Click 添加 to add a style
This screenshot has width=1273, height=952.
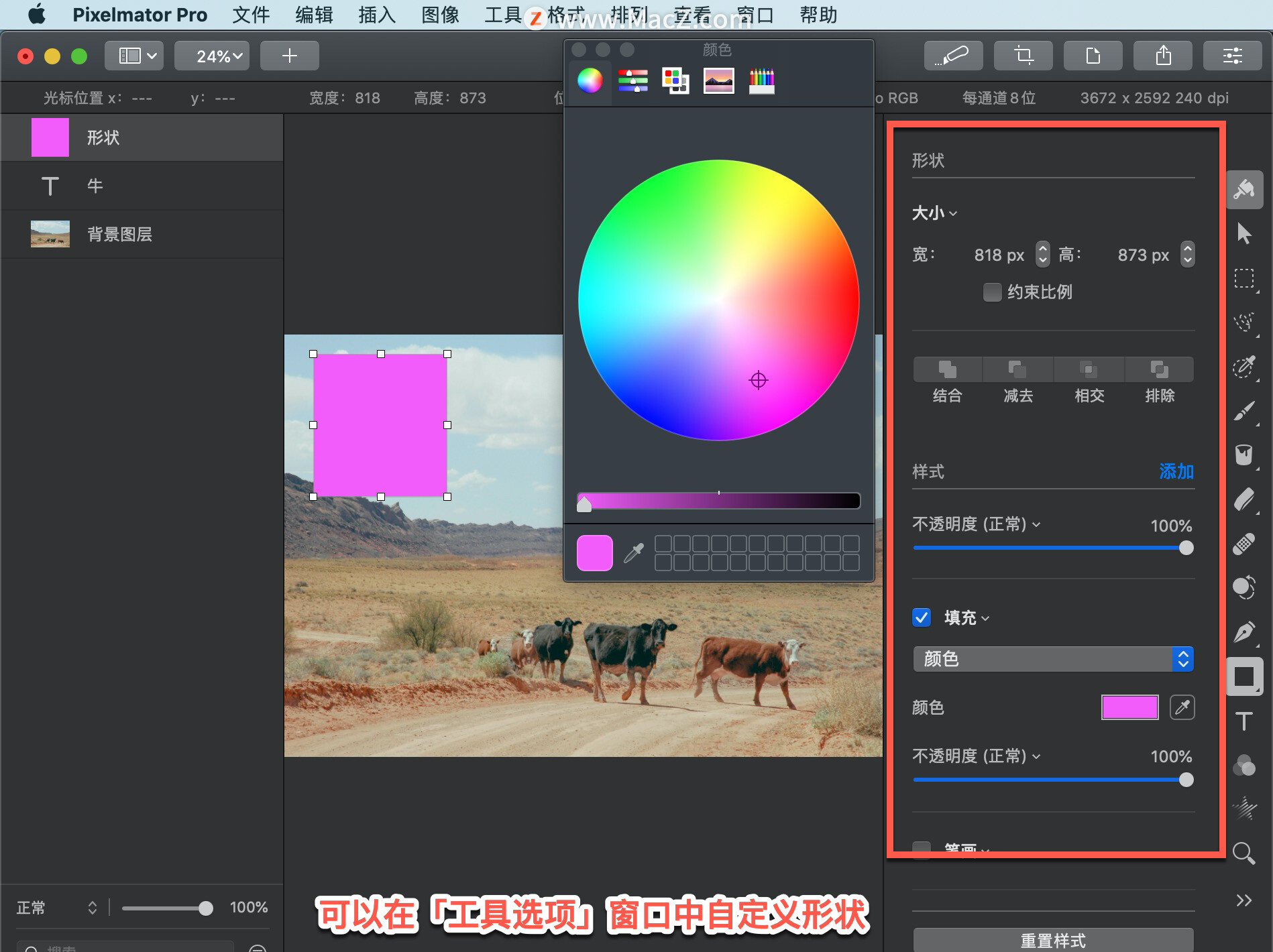[x=1176, y=471]
